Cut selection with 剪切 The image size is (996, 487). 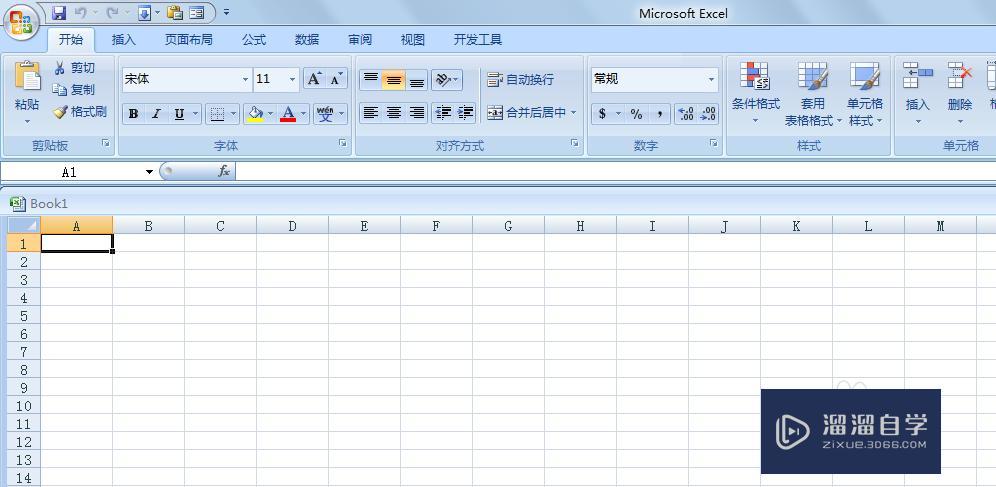tap(74, 68)
